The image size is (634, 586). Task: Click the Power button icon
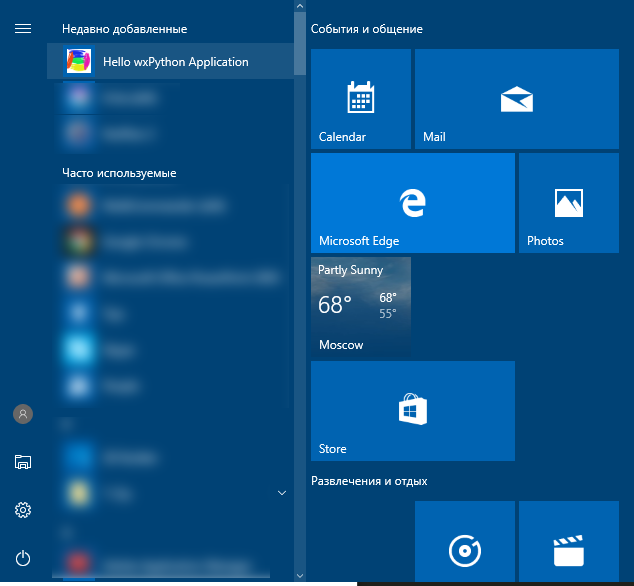pyautogui.click(x=23, y=558)
